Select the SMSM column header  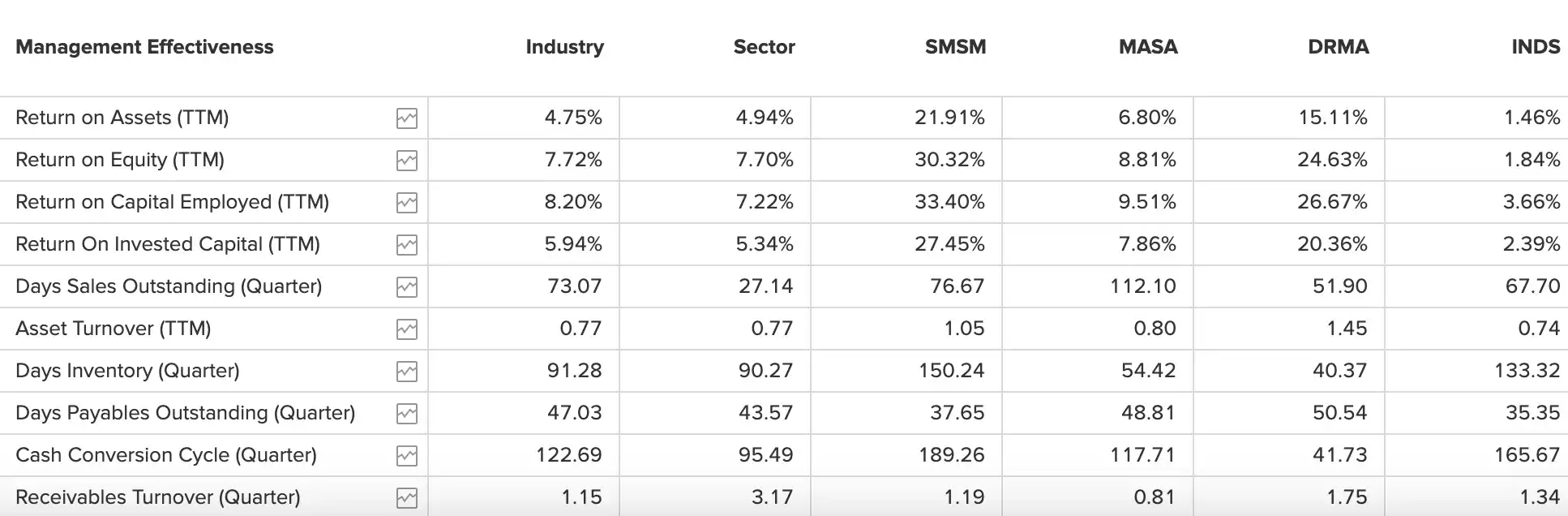click(955, 47)
